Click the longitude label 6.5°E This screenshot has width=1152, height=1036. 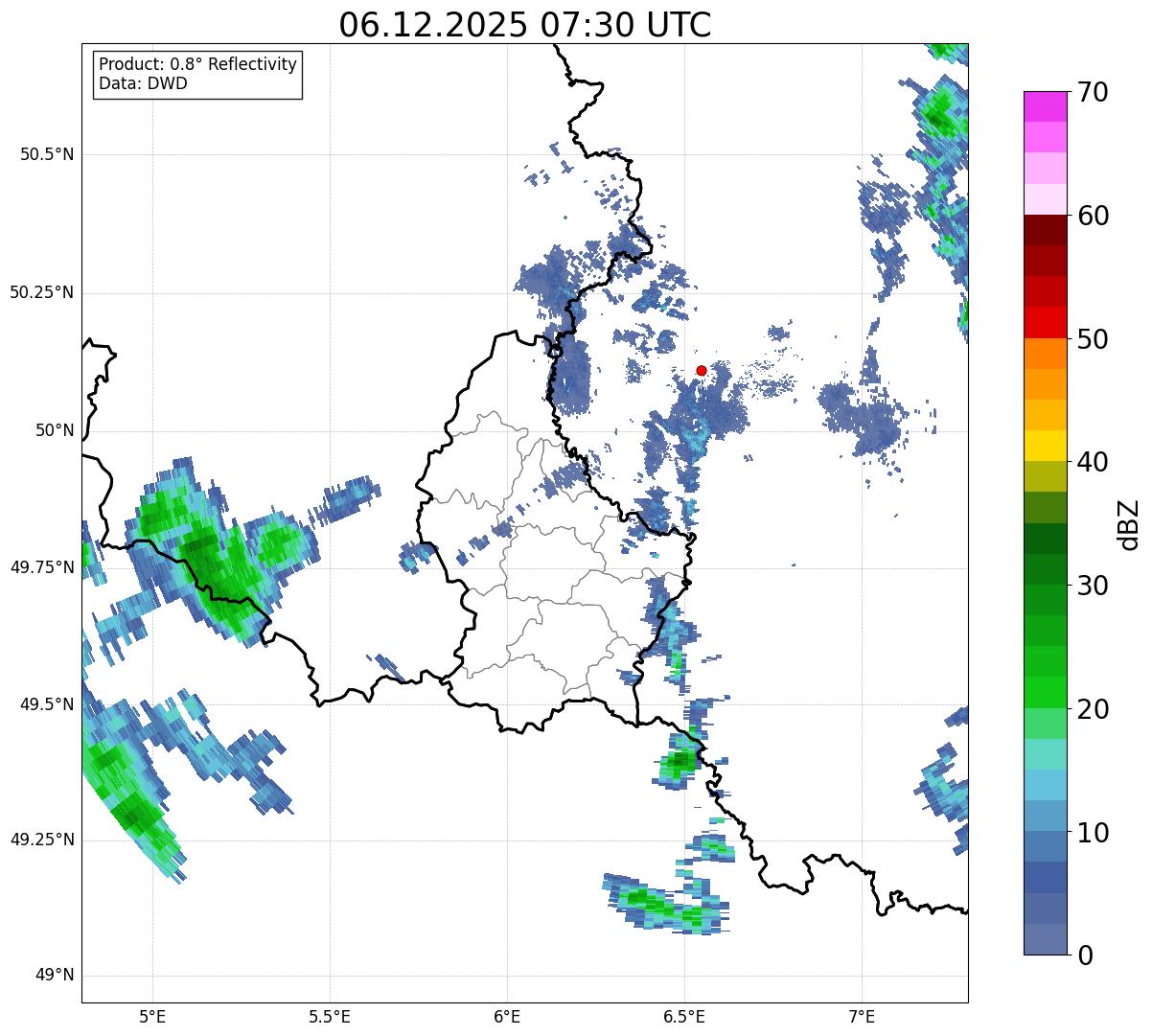[x=684, y=1016]
